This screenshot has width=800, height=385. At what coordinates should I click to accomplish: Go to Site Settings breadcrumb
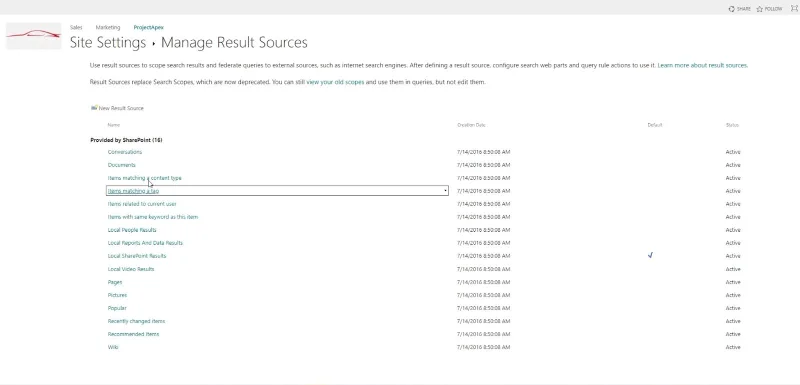click(108, 42)
